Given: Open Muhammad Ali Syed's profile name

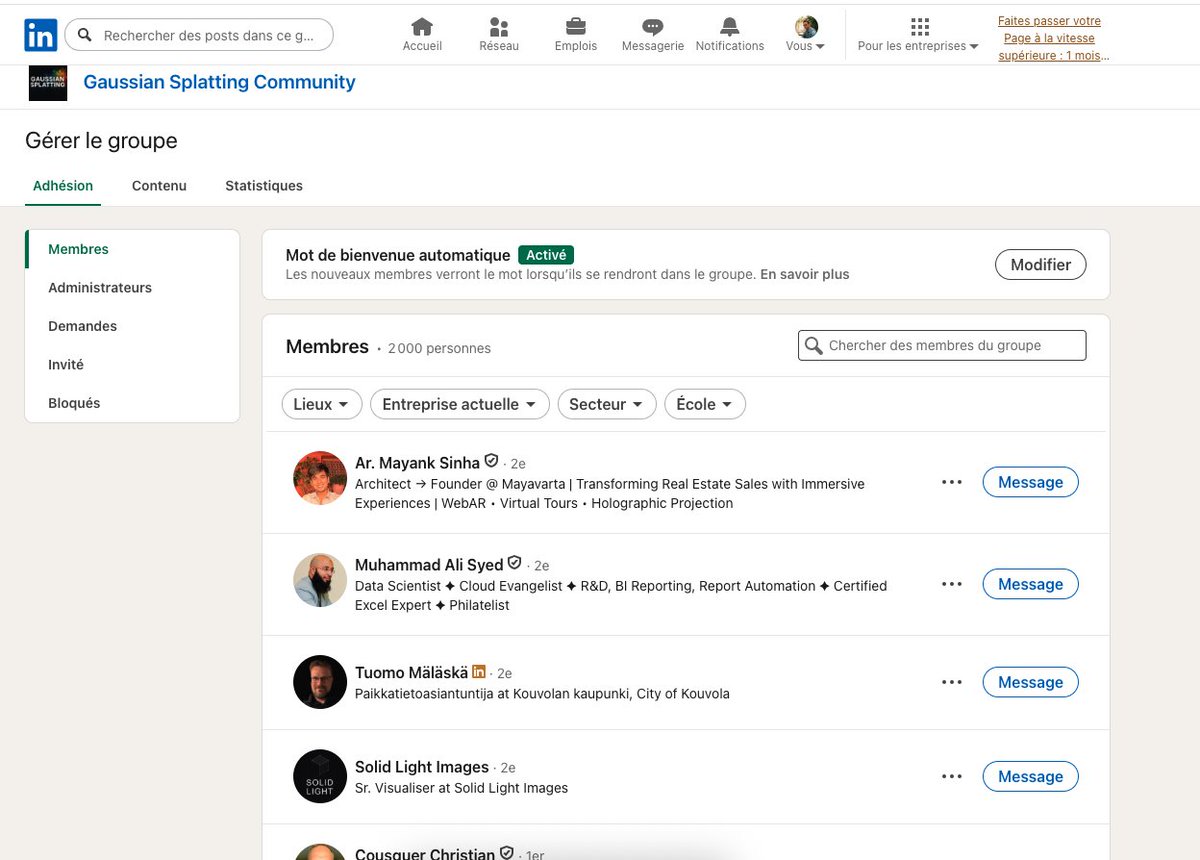Looking at the screenshot, I should tap(430, 565).
